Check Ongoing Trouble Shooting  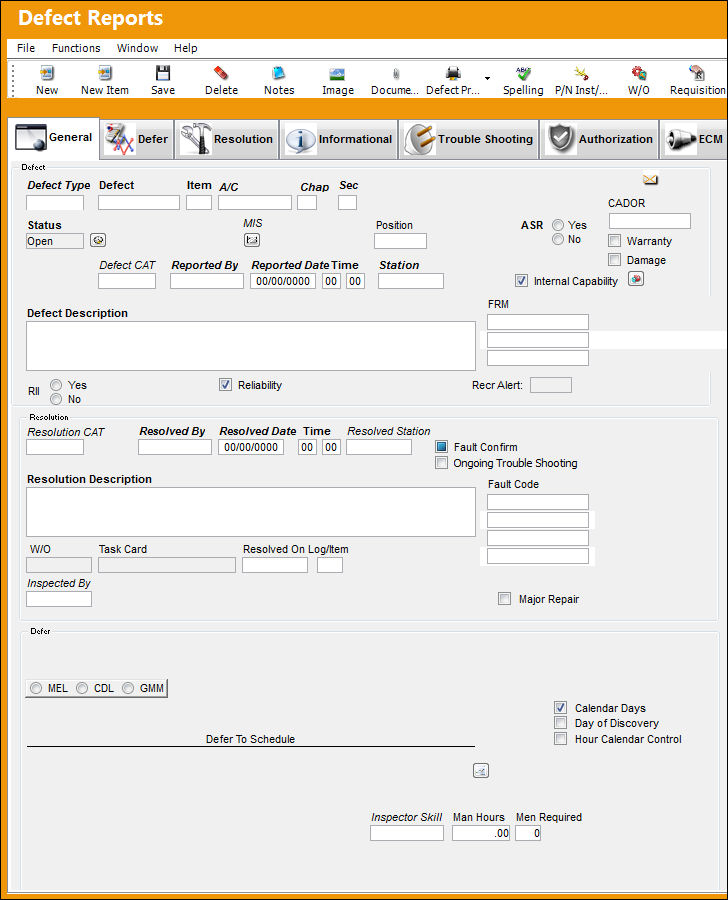click(441, 463)
